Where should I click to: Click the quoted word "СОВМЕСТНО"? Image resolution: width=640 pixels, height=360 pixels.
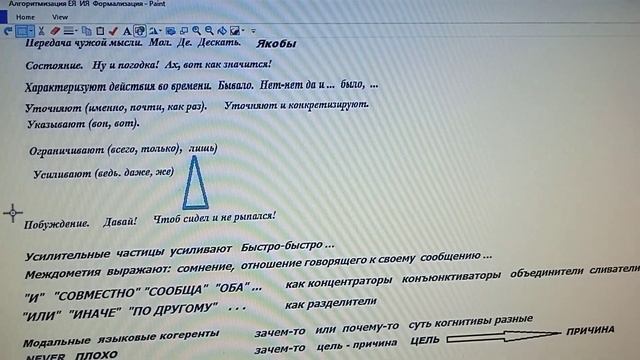(97, 294)
